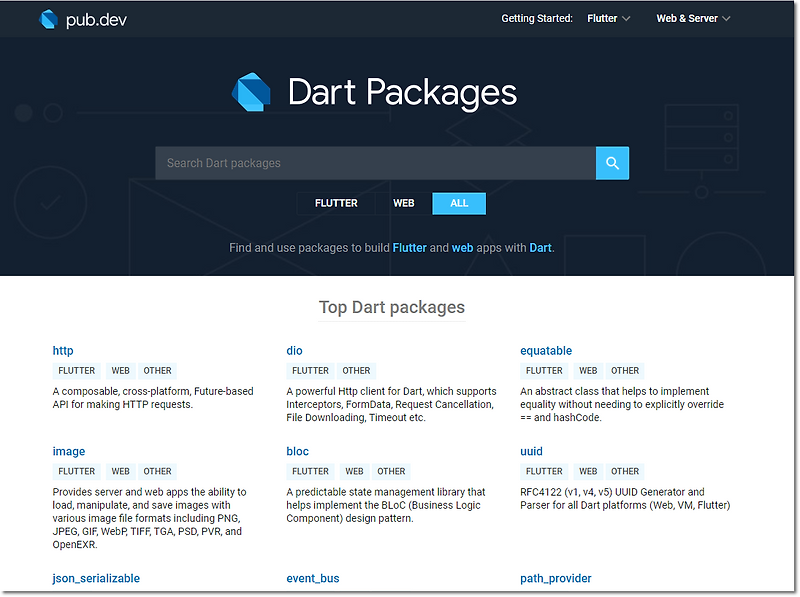This screenshot has width=800, height=597.
Task: Click the Top Dart packages heading
Action: (392, 307)
